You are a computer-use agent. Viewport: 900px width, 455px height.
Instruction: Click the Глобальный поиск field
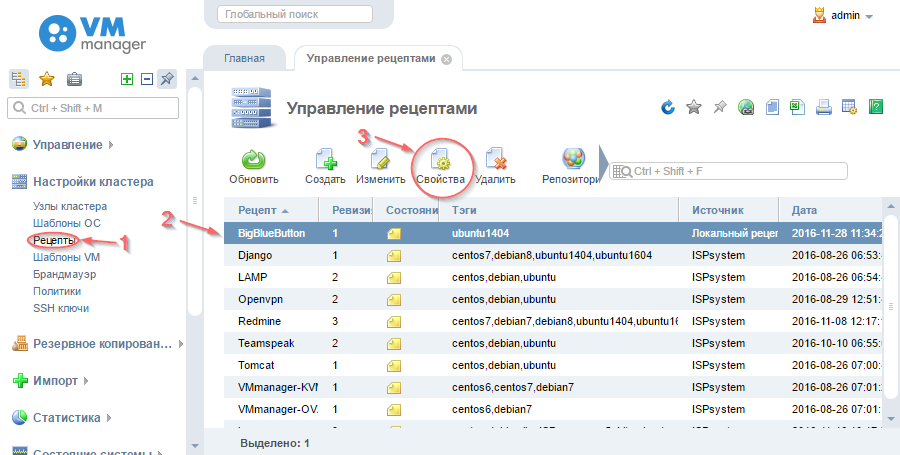(x=295, y=14)
